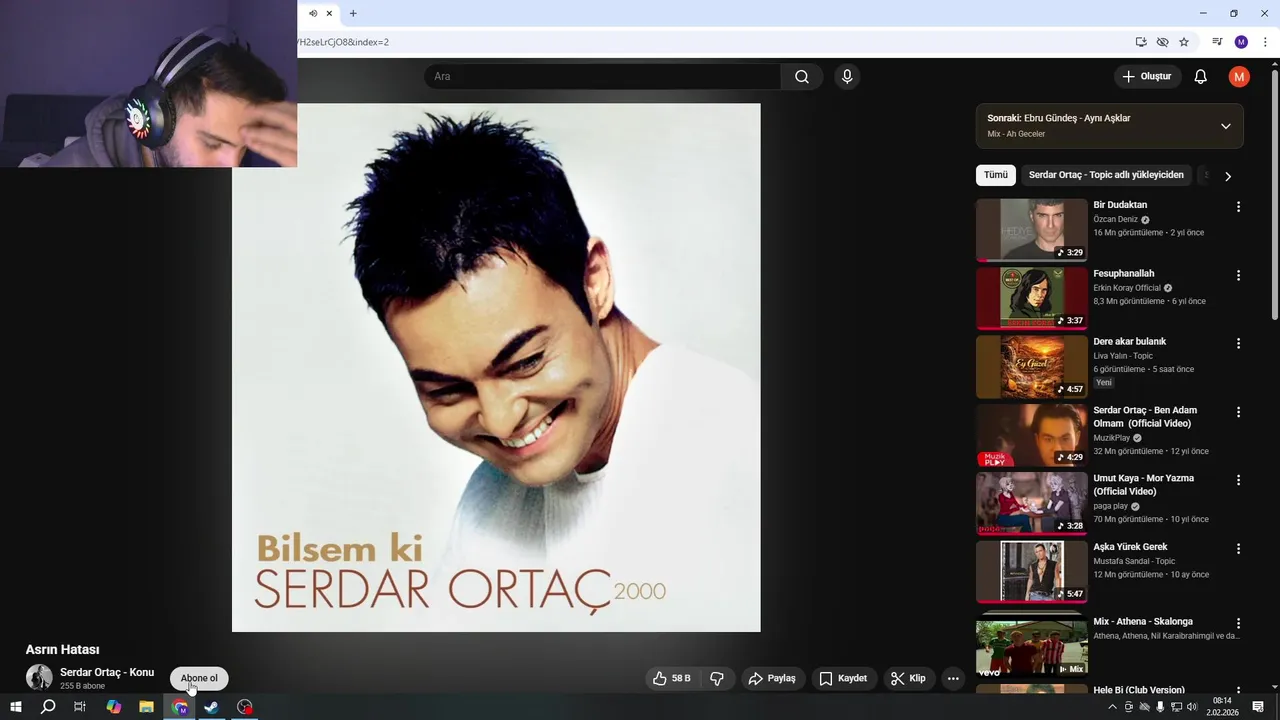The width and height of the screenshot is (1280, 720).
Task: Open options menu for Umut Kaya - Mor Yazma
Action: [x=1238, y=480]
